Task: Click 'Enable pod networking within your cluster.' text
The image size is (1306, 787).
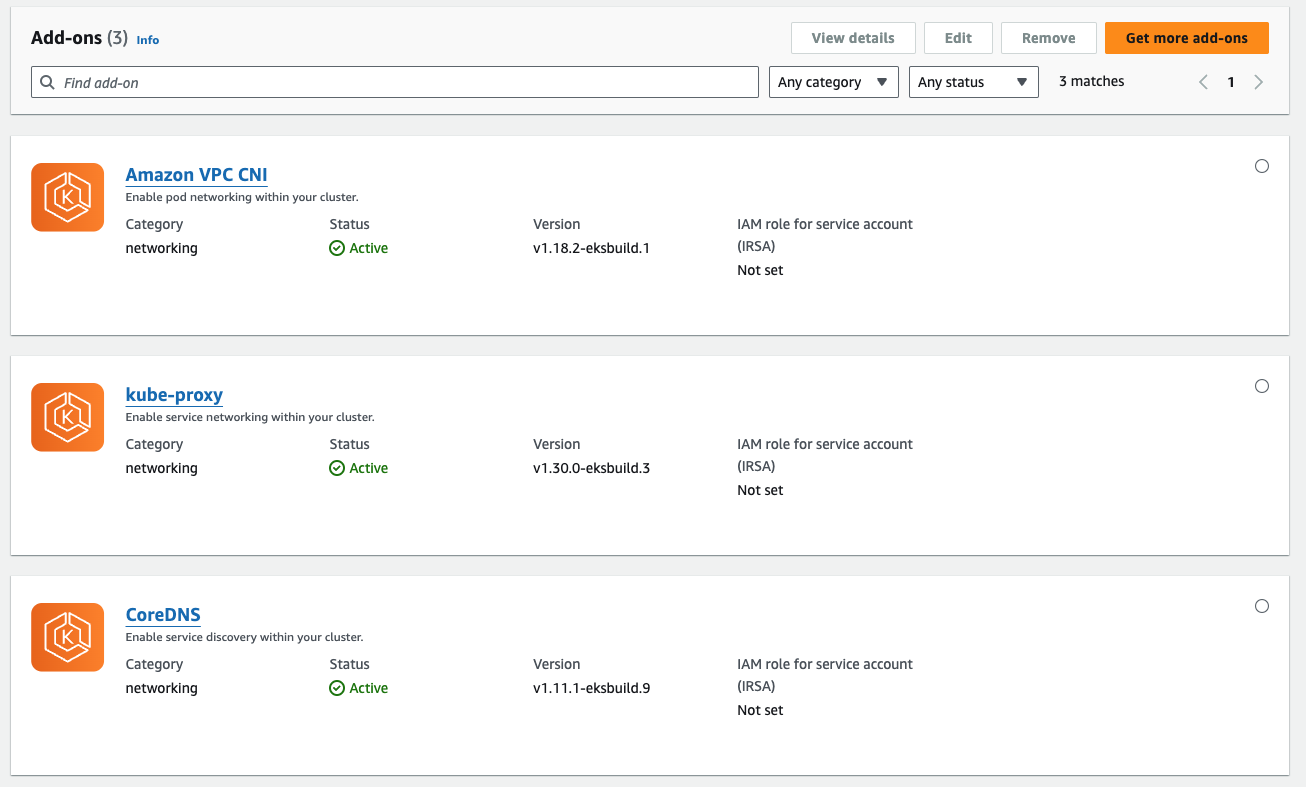Action: coord(242,197)
